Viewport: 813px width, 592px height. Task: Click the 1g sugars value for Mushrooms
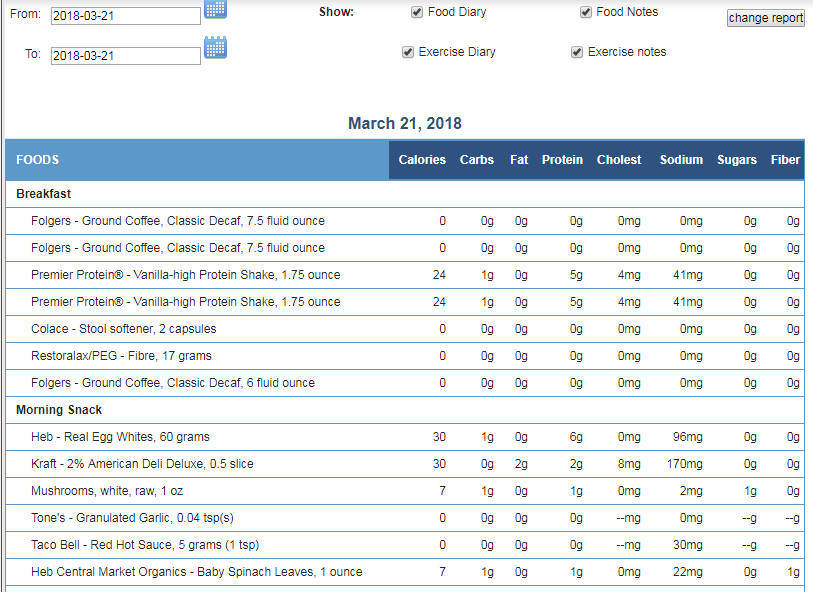(x=750, y=491)
